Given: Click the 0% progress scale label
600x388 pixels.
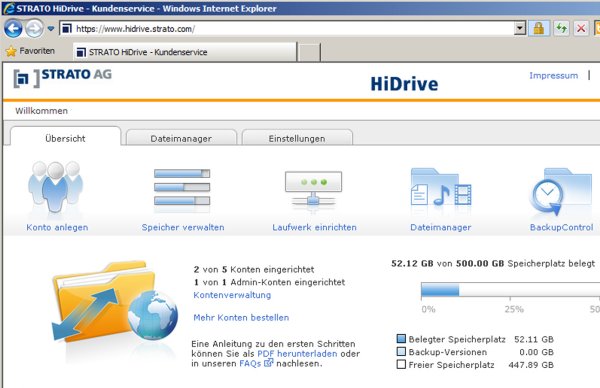Looking at the screenshot, I should click(428, 309).
